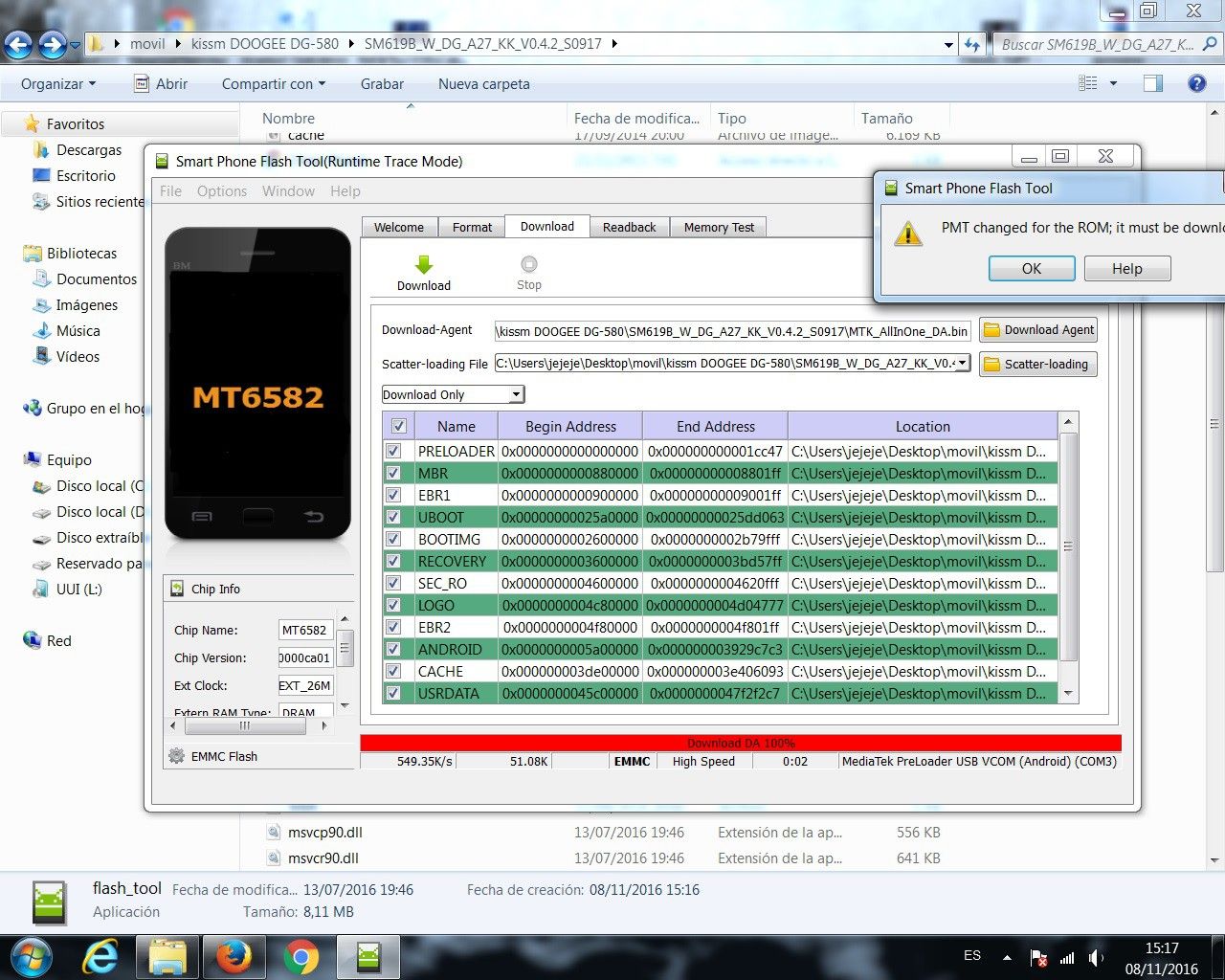Switch to the Memory Test tab
This screenshot has height=980, width=1225.
click(719, 228)
